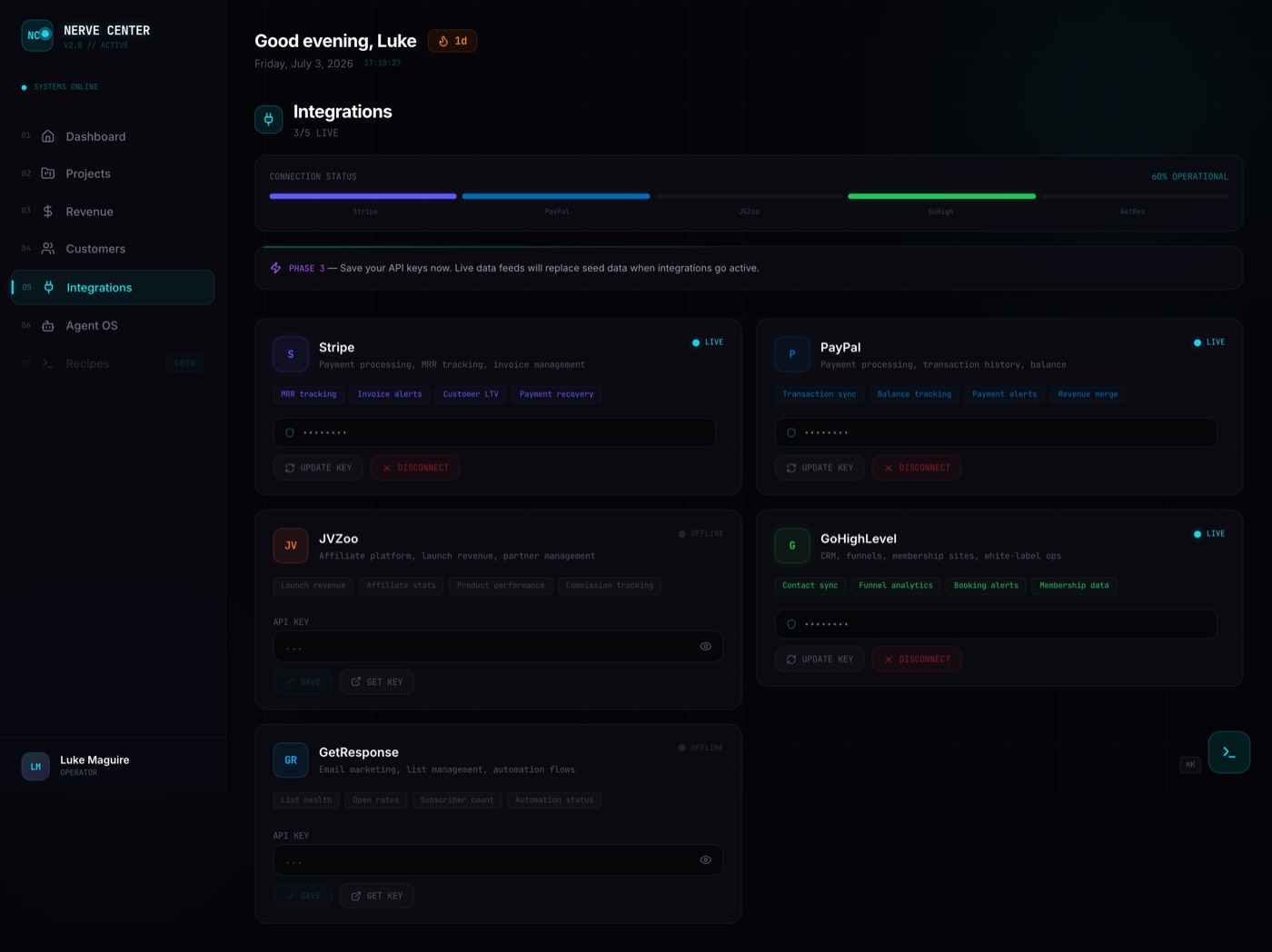
Task: Click the Integrations plug icon in sidebar
Action: [49, 287]
